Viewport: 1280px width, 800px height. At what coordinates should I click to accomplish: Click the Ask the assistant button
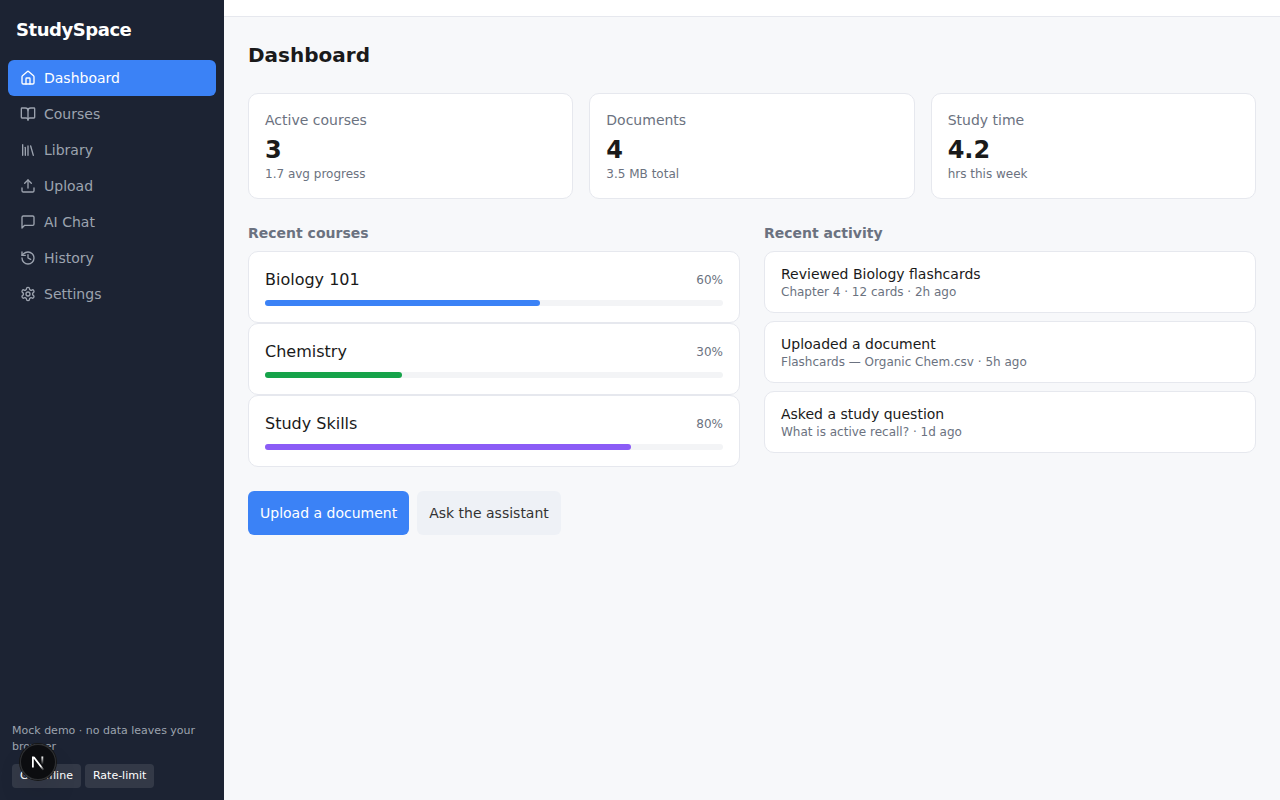[x=489, y=513]
